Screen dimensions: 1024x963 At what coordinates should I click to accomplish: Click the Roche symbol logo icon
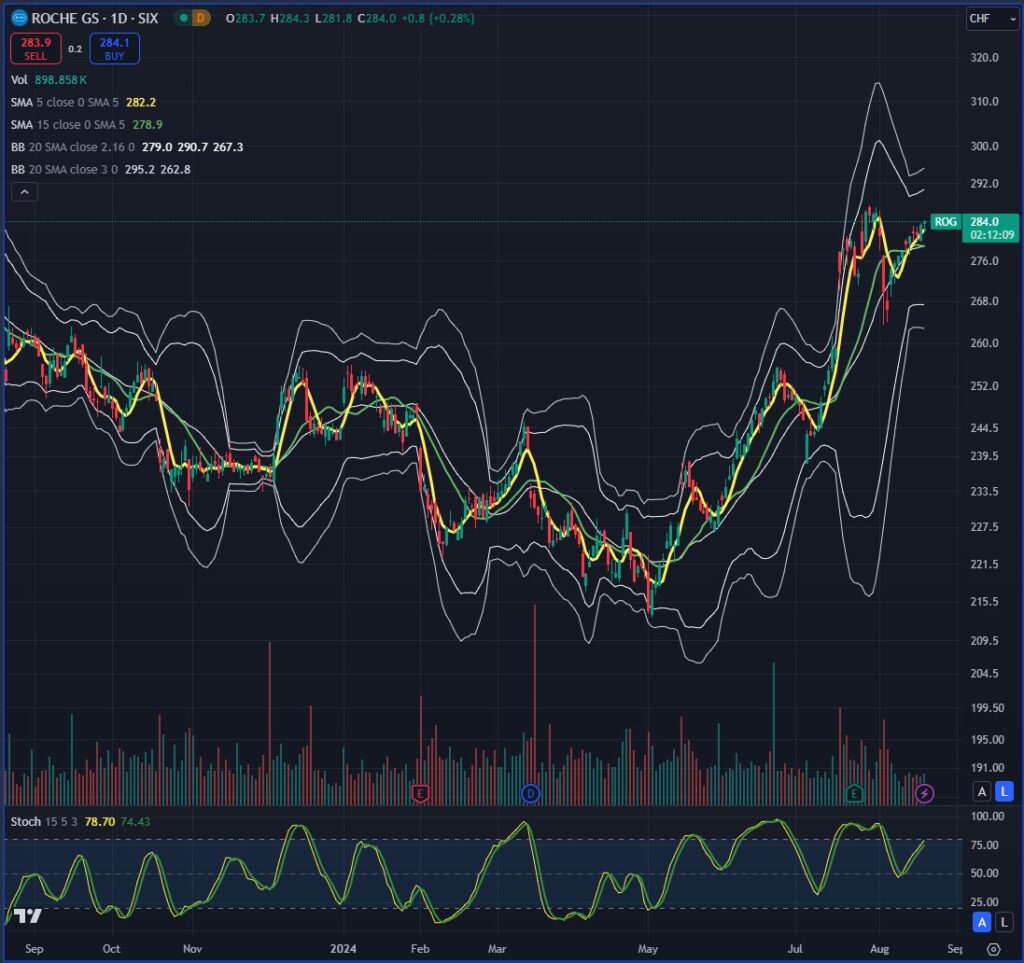[x=19, y=18]
